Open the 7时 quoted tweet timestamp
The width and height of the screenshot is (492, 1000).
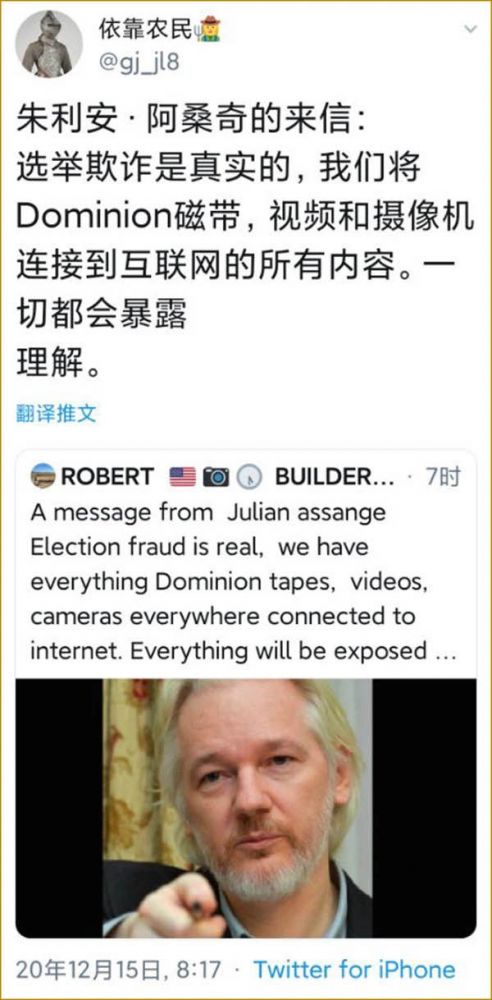coord(443,476)
